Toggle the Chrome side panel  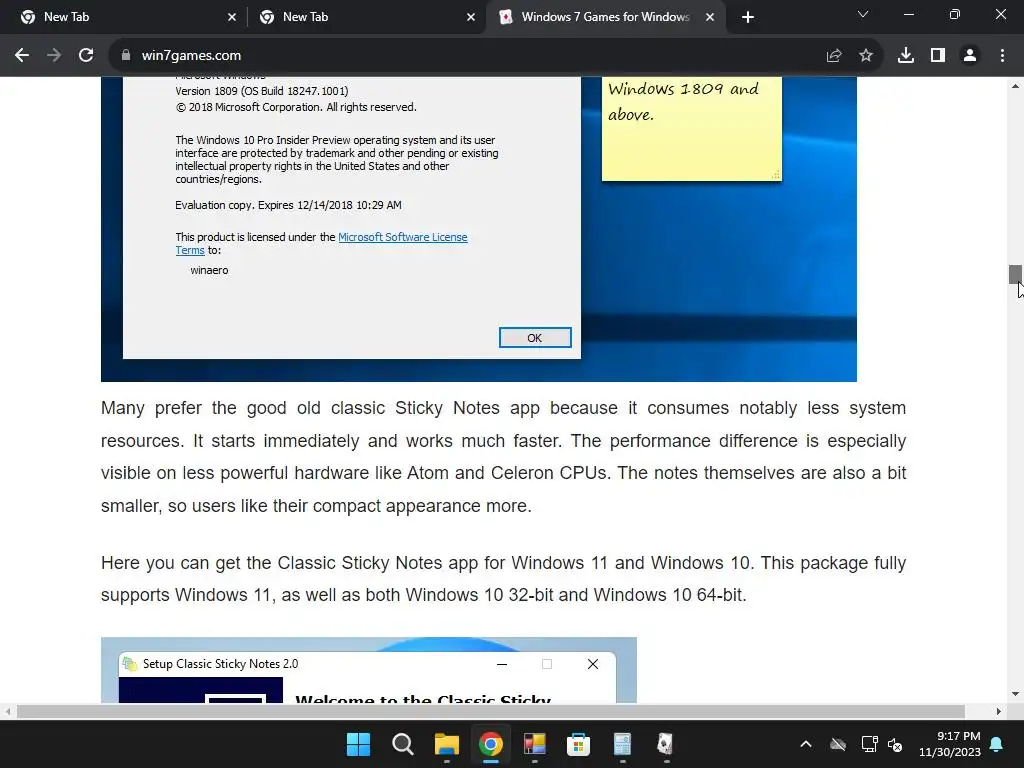click(938, 56)
